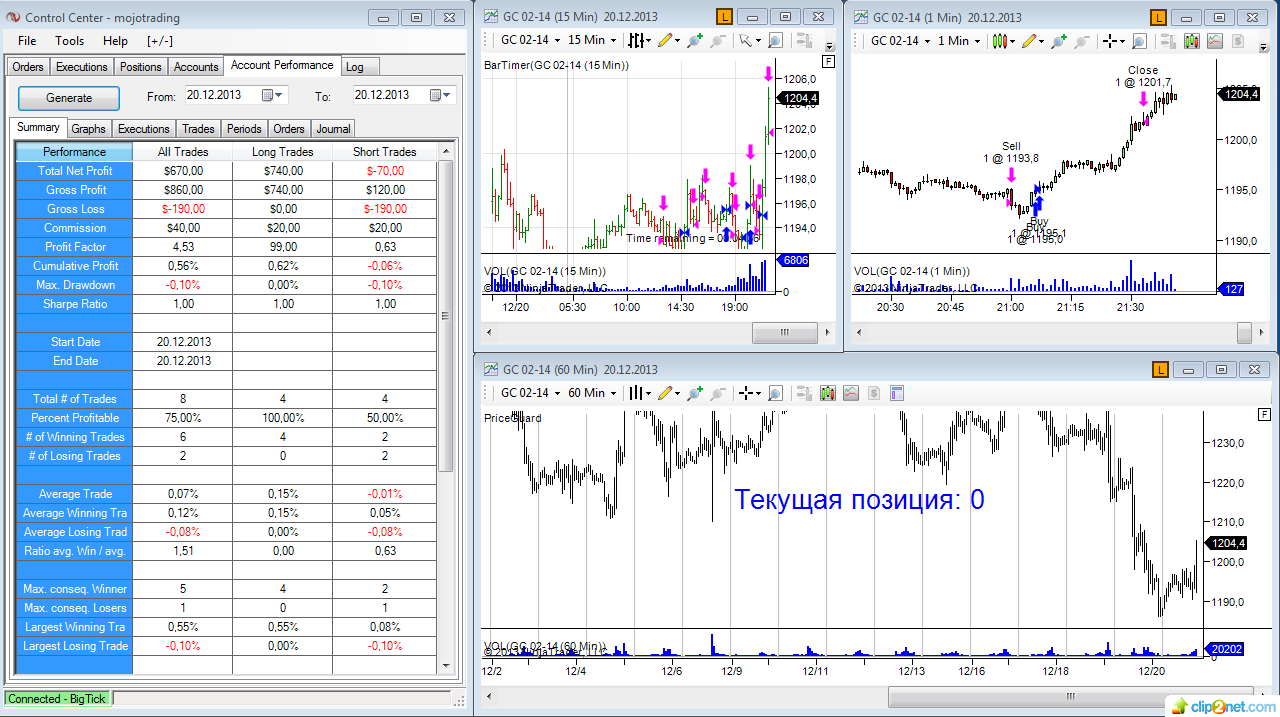Open the 15 Min interval dropdown
The width and height of the screenshot is (1280, 717).
tap(592, 40)
